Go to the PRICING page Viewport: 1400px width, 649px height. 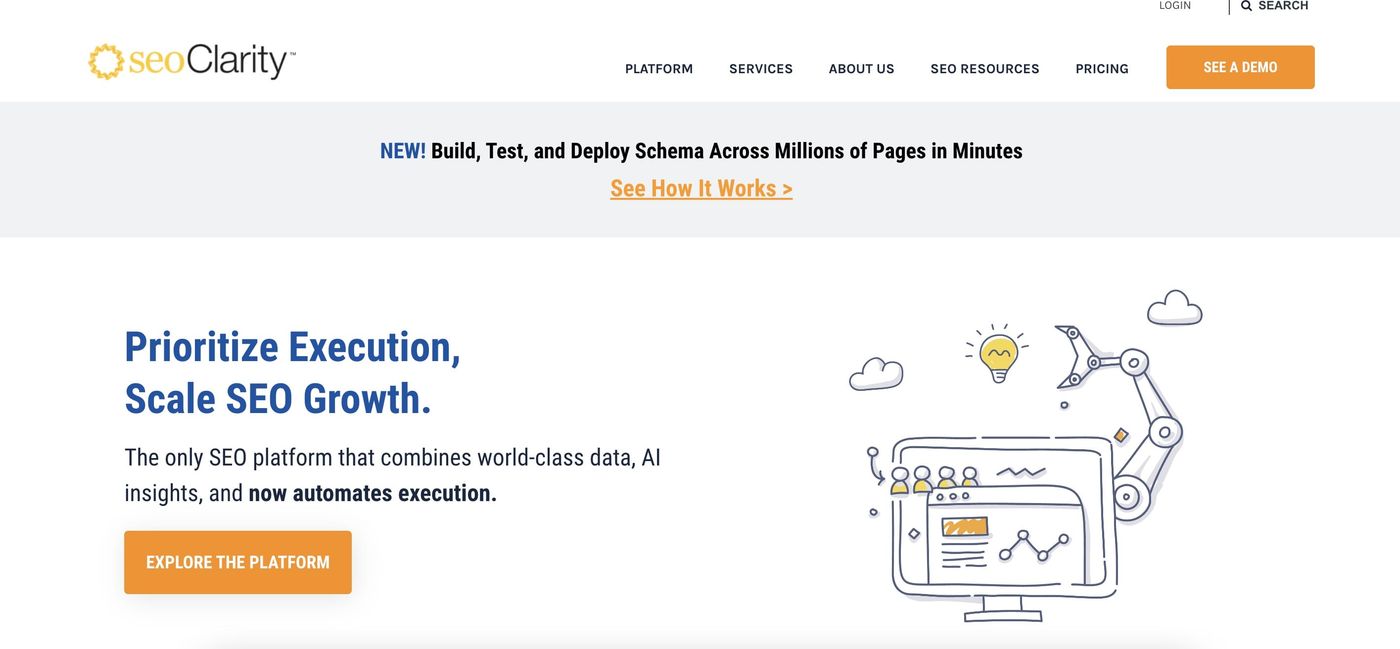(x=1102, y=69)
